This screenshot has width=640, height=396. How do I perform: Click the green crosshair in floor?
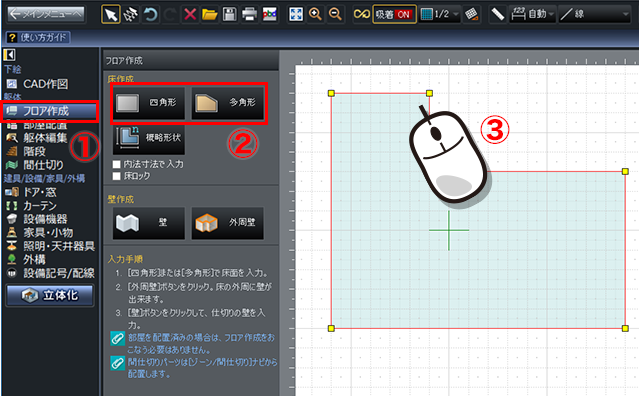click(449, 230)
